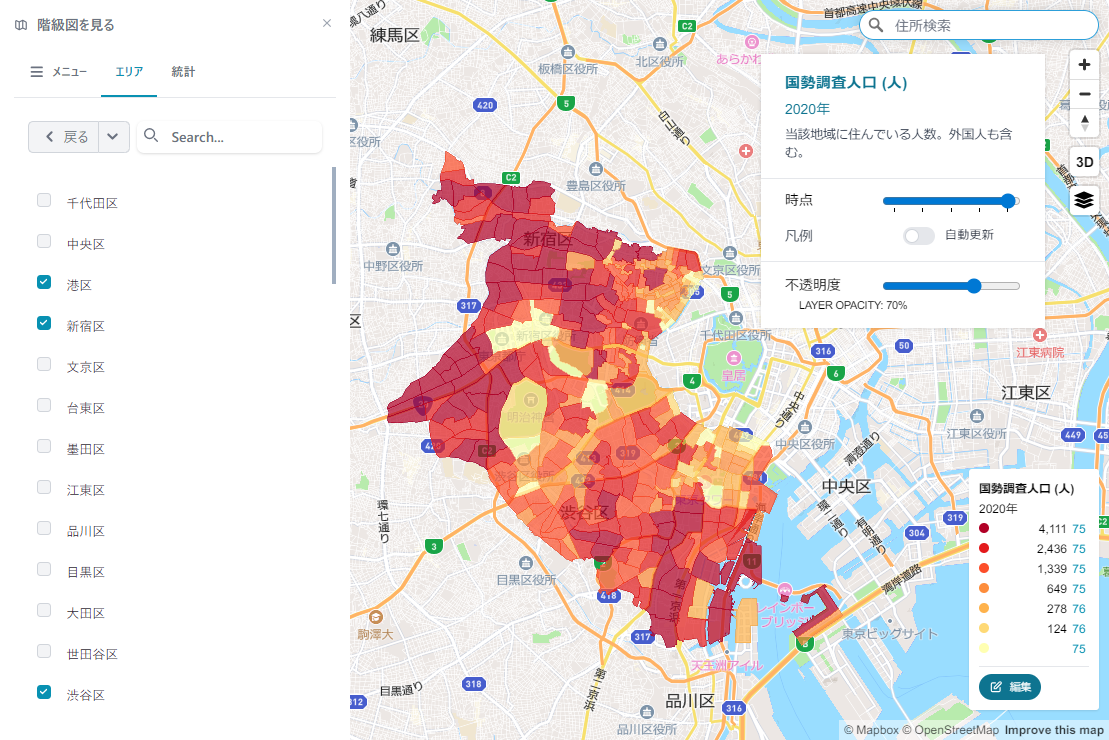Viewport: 1109px width, 740px height.
Task: Check the 品川区 checkbox
Action: coord(44,528)
